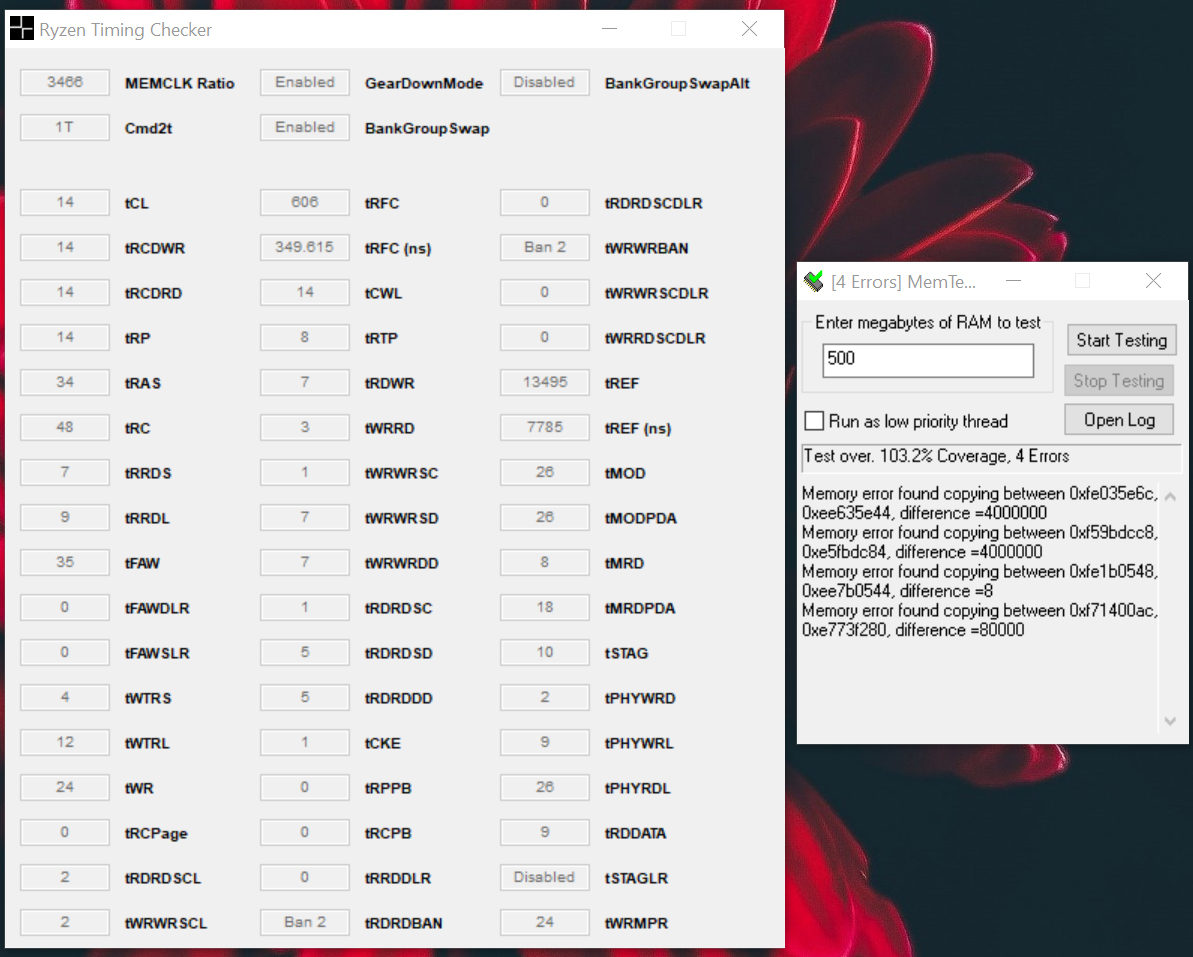Screen dimensions: 1193x957
Task: Click the tRDRDSD value field
Action: click(304, 652)
